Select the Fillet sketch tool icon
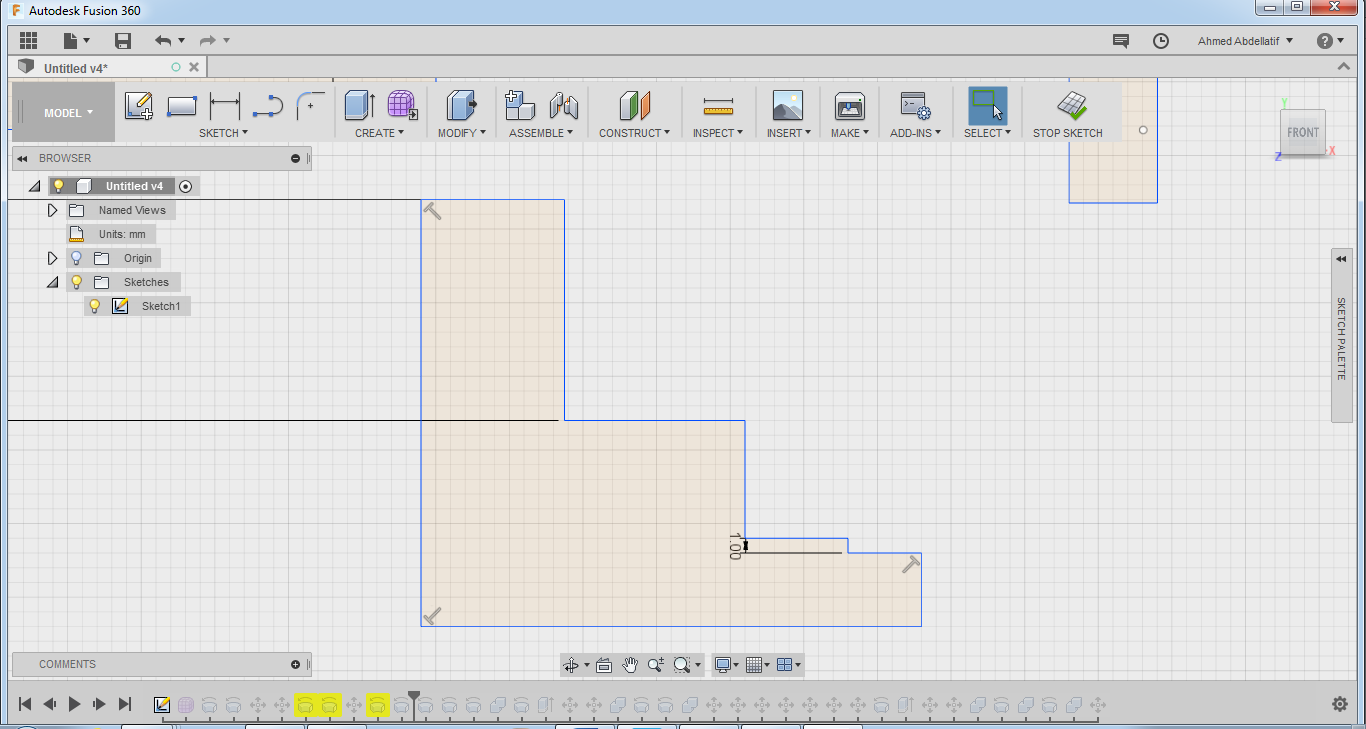This screenshot has width=1366, height=729. pos(310,104)
